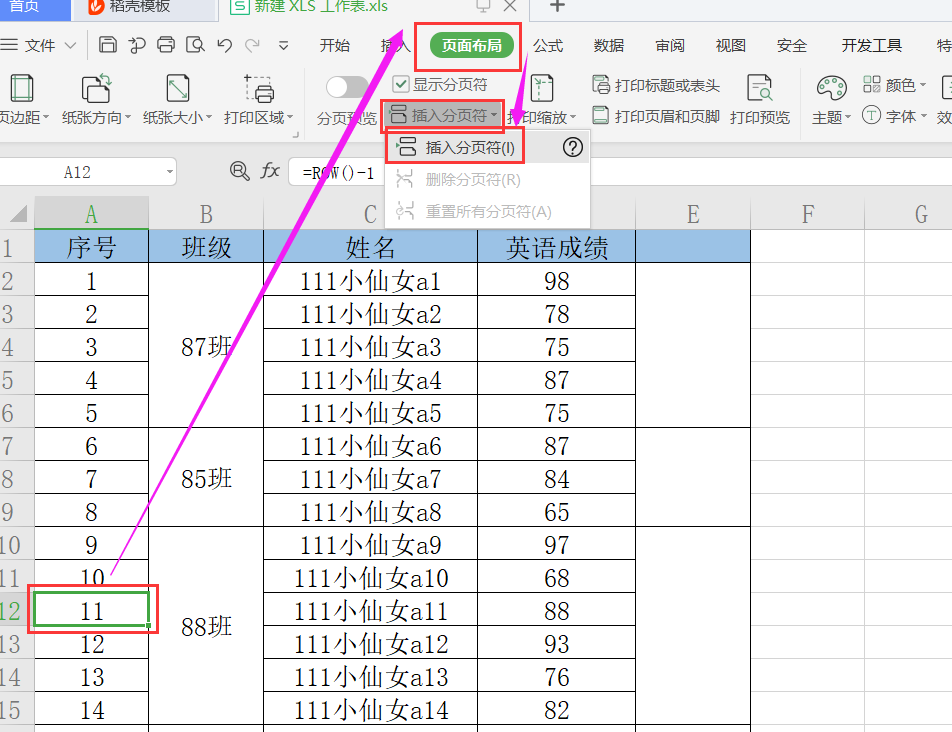Viewport: 952px width, 732px height.
Task: Expand the 打印区域 dropdown arrow
Action: pyautogui.click(x=290, y=118)
